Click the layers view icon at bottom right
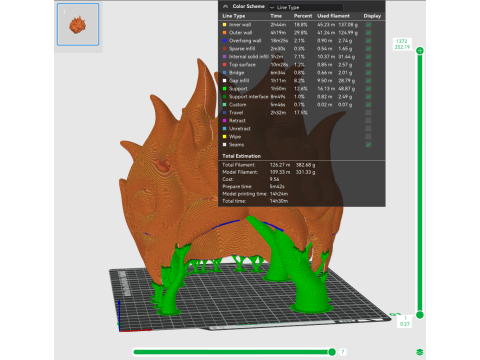This screenshot has height=360, width=480. 420,352
